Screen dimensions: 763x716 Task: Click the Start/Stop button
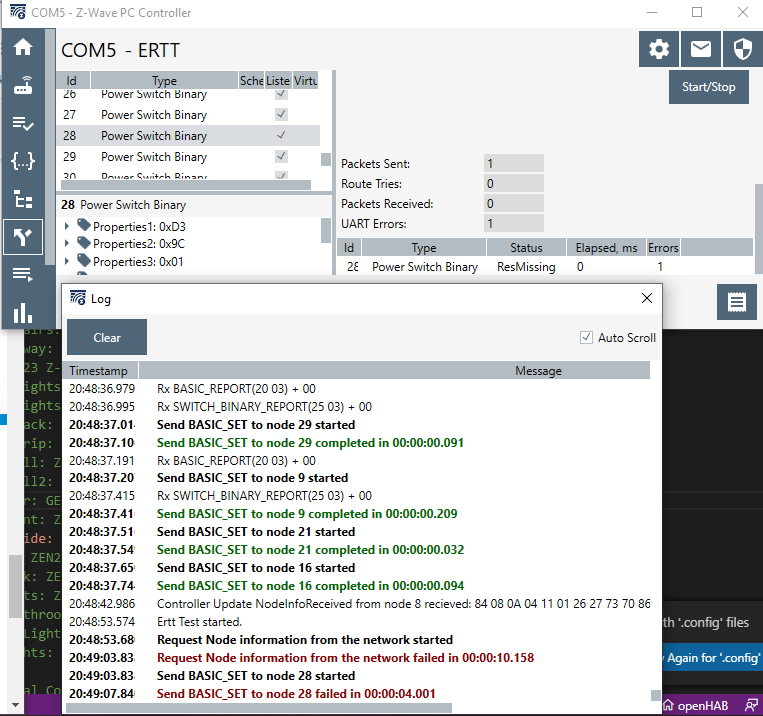pyautogui.click(x=708, y=87)
